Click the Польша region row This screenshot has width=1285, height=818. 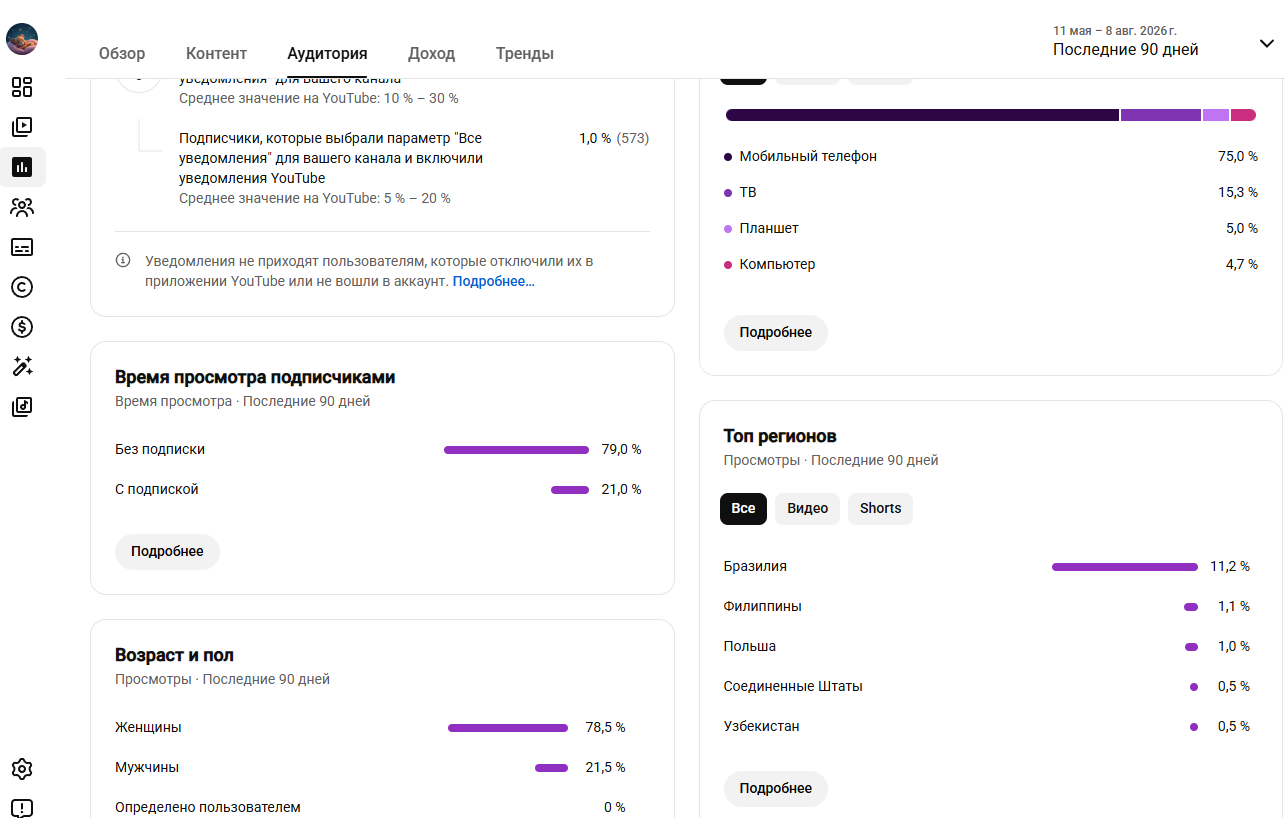pyautogui.click(x=987, y=646)
